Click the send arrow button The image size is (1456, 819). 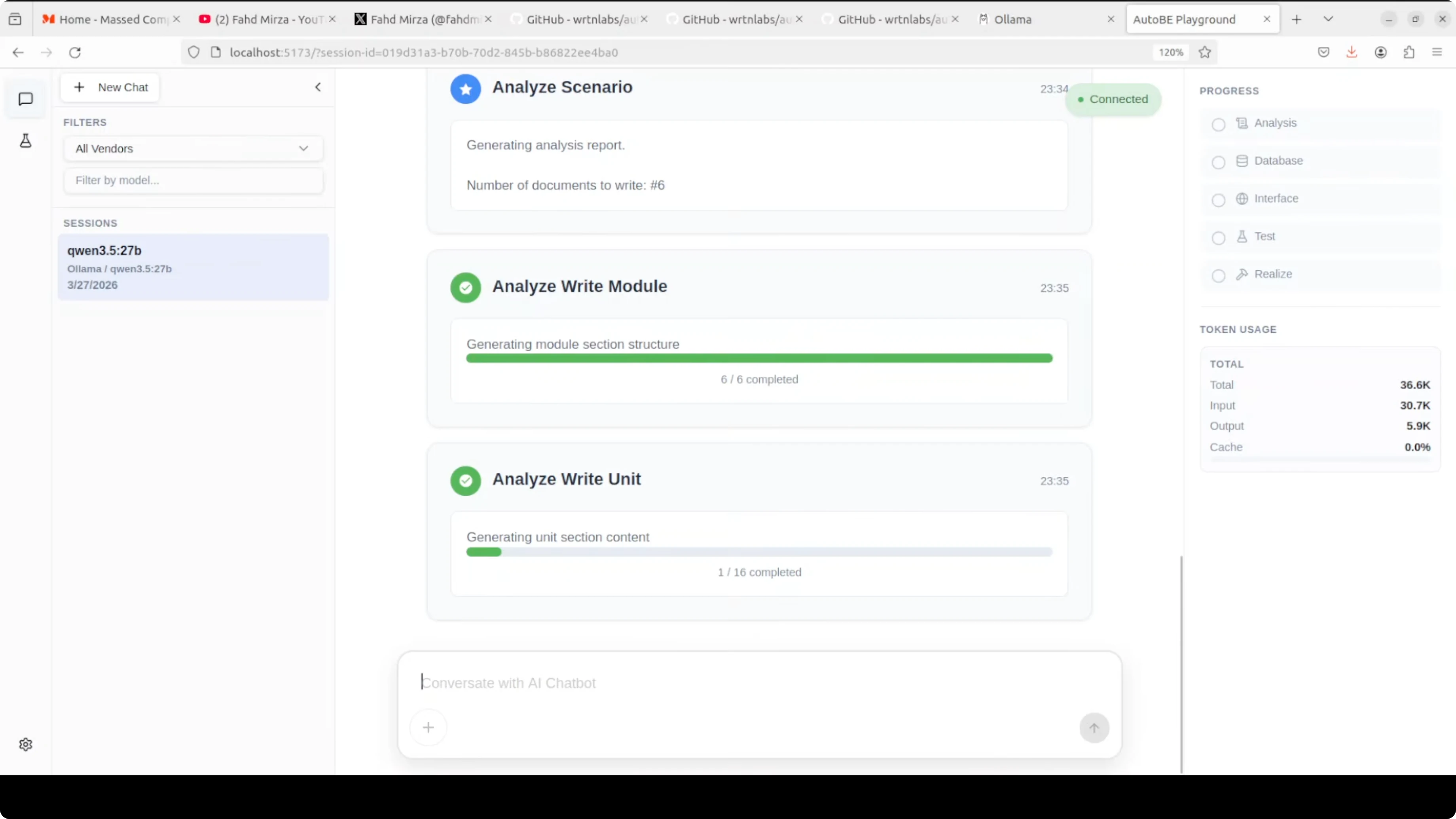coord(1094,728)
